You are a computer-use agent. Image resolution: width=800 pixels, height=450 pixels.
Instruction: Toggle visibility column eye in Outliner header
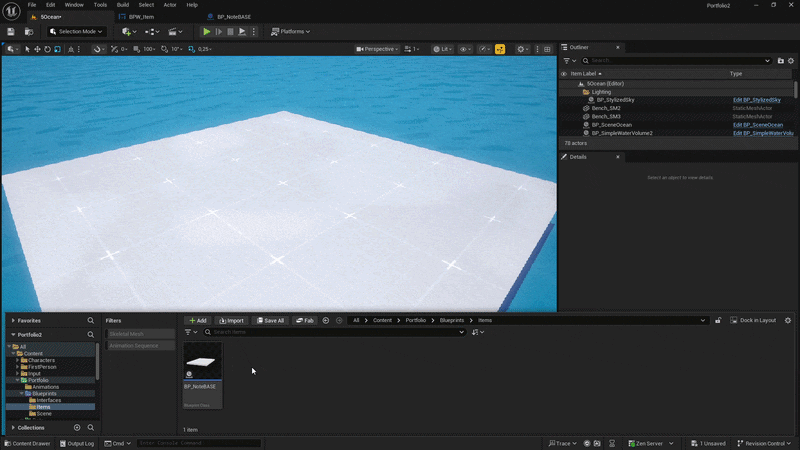[x=564, y=73]
